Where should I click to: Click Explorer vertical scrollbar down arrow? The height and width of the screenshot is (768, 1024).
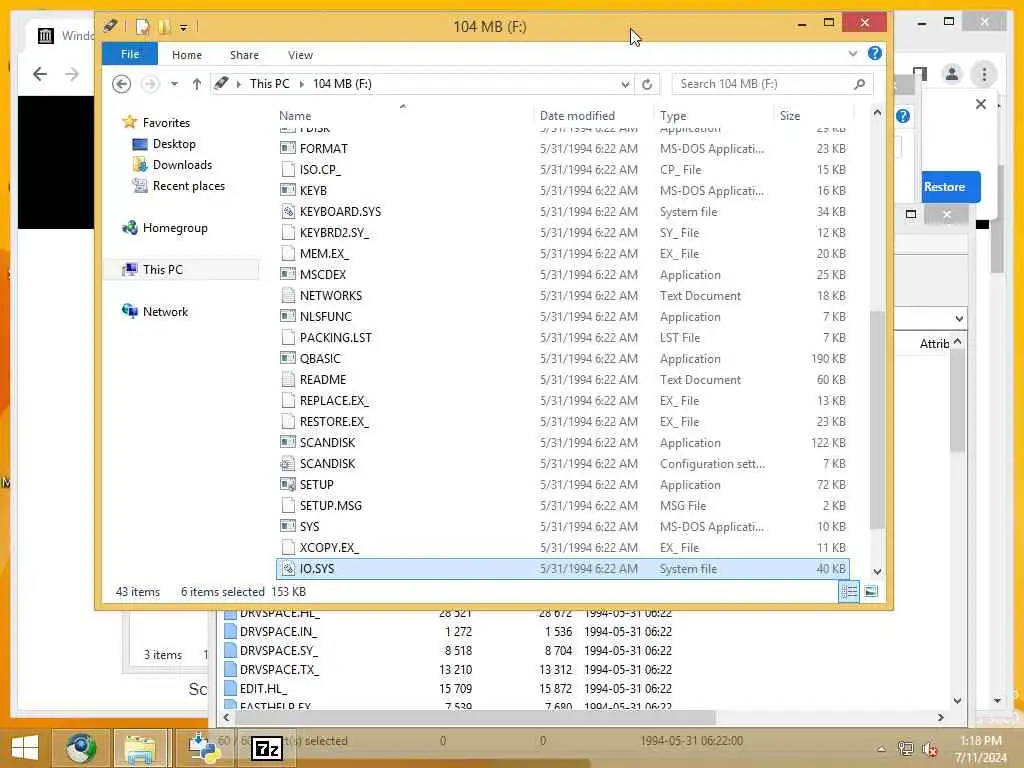(x=877, y=571)
